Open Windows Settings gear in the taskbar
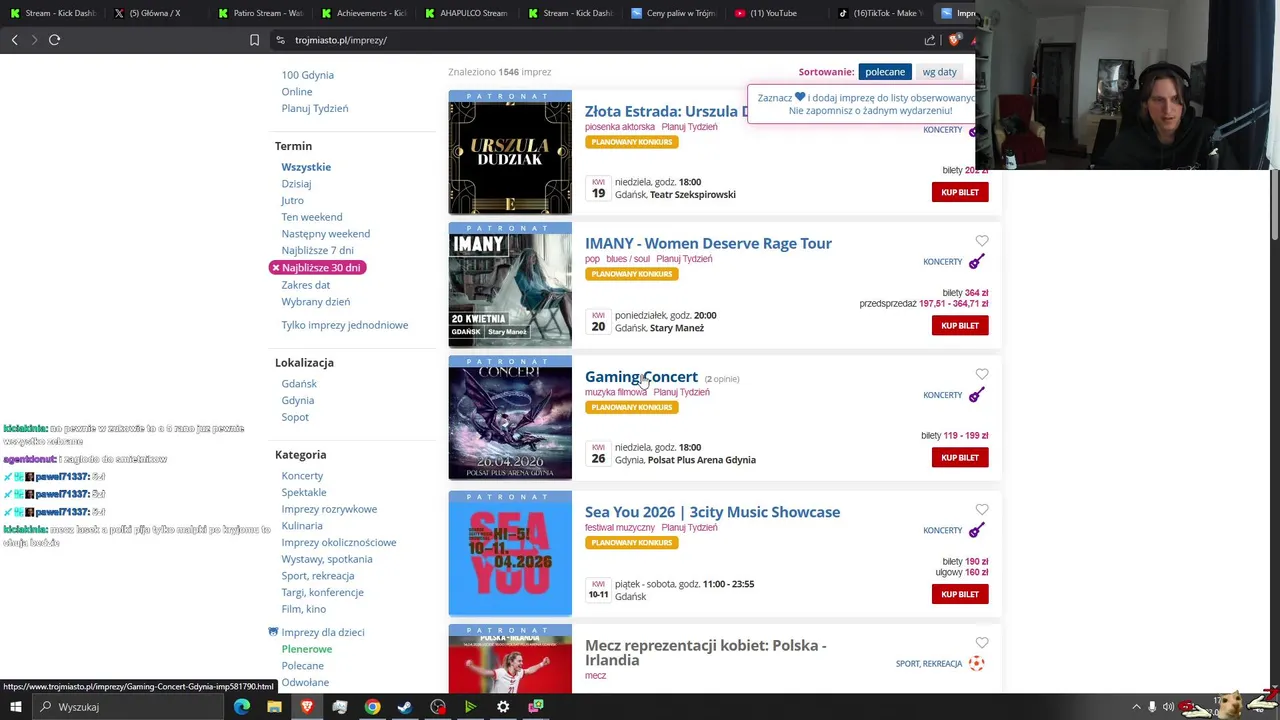The height and width of the screenshot is (720, 1280). click(503, 707)
